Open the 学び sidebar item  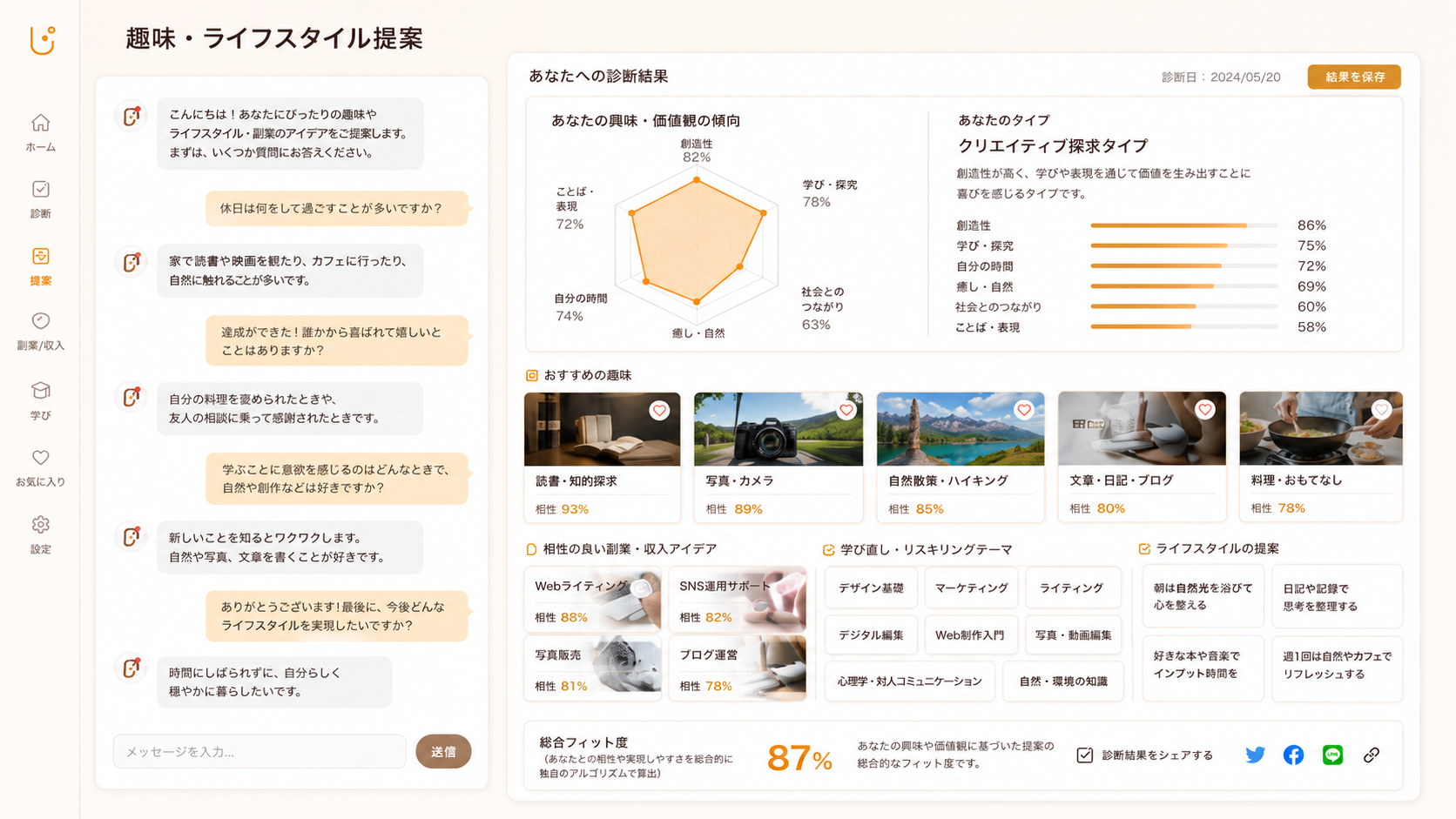pyautogui.click(x=40, y=400)
